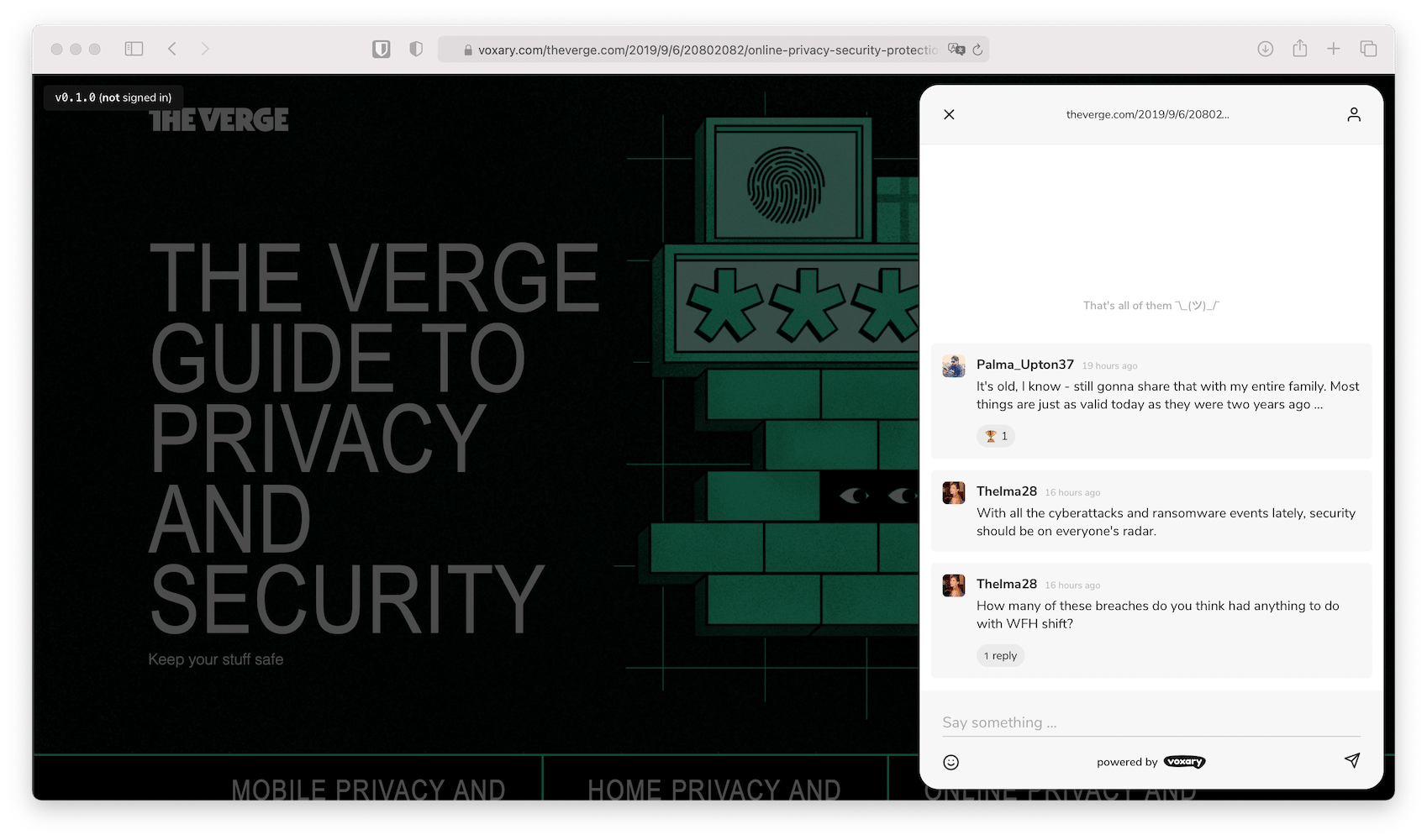Click the '19 hours ago' timestamp
The image size is (1427, 840).
[x=1109, y=366]
